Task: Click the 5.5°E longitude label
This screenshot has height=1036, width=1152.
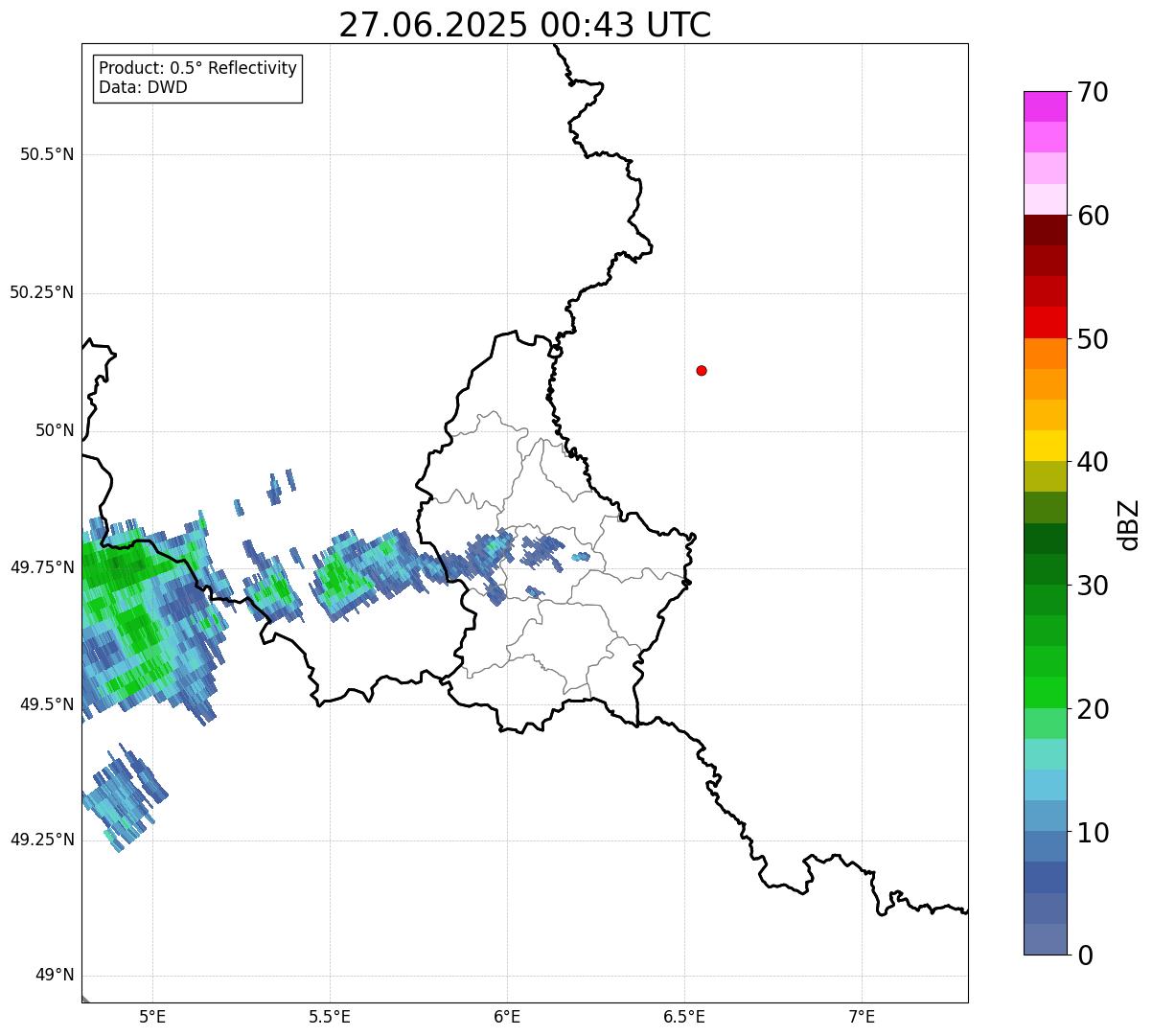Action: pos(330,1017)
